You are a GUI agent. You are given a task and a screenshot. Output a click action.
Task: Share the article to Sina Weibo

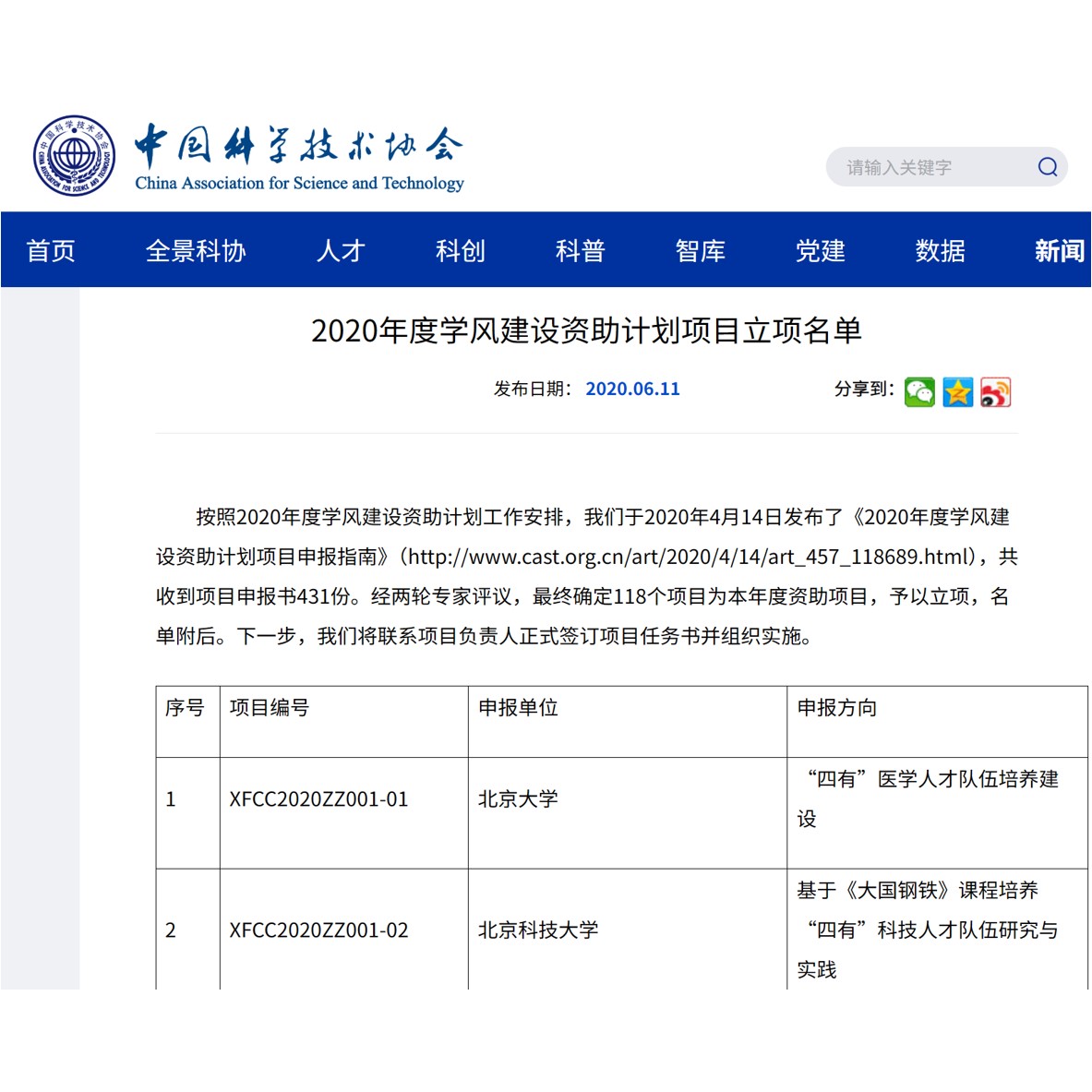pos(995,392)
